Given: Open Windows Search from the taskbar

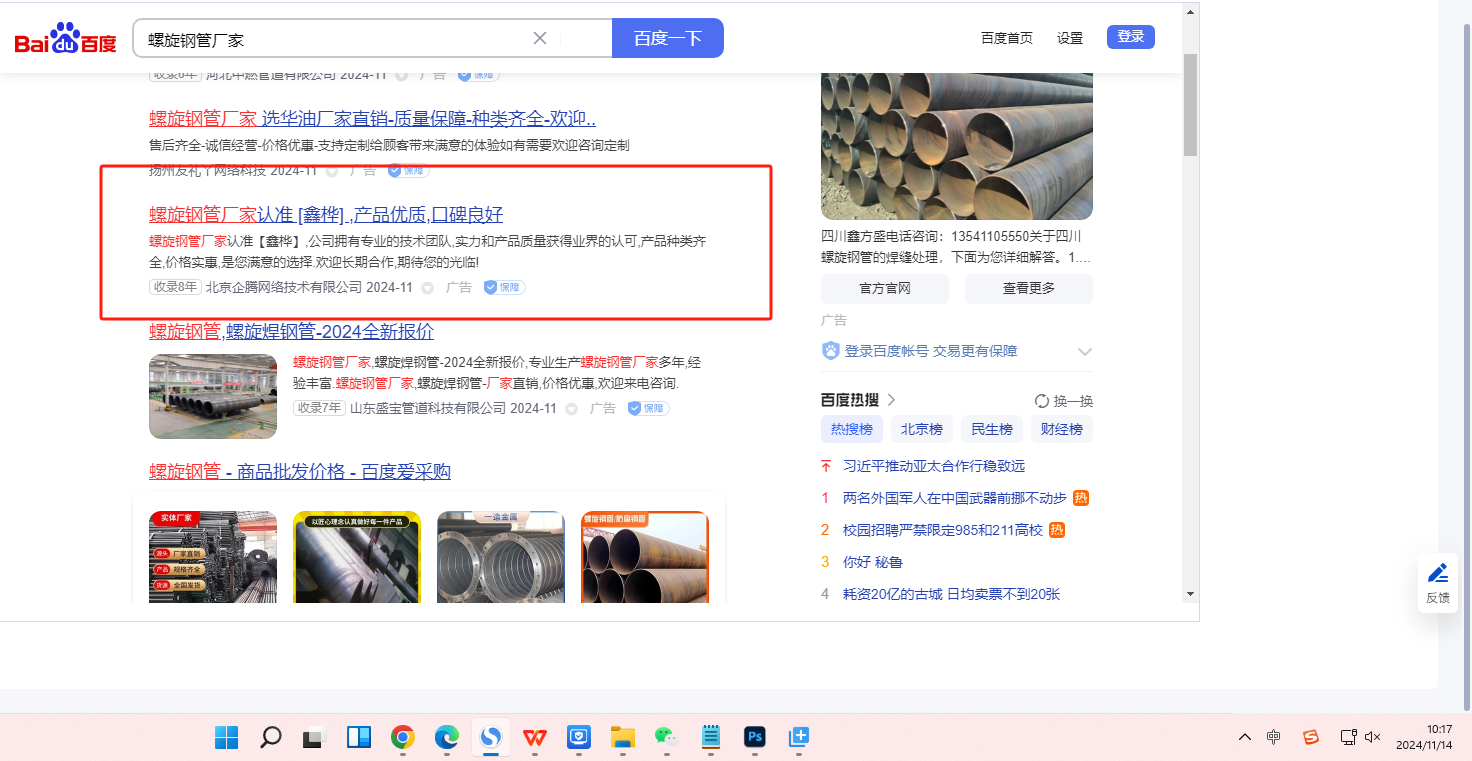Looking at the screenshot, I should (270, 738).
